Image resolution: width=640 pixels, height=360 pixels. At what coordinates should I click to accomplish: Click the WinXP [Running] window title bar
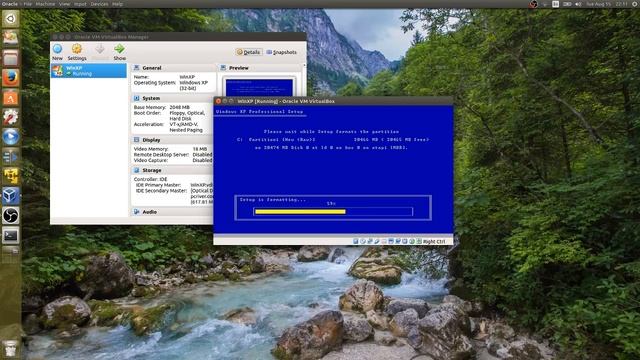[x=333, y=101]
